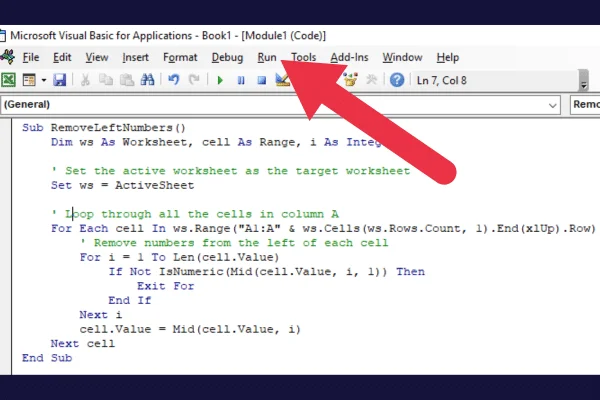Open VBA Help question mark icon
The image size is (600, 400).
397,80
